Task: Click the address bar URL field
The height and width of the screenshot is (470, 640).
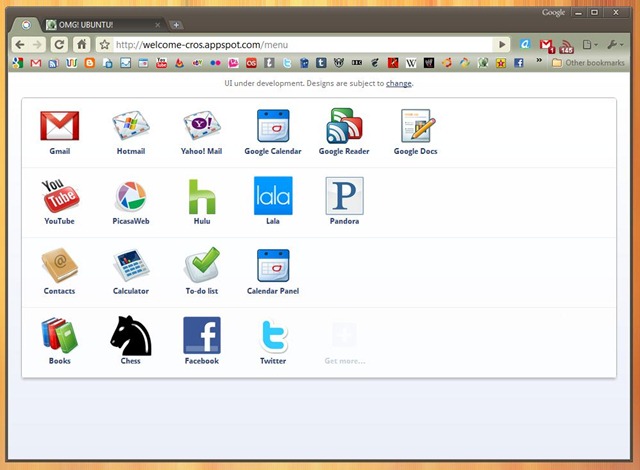Action: [x=301, y=44]
